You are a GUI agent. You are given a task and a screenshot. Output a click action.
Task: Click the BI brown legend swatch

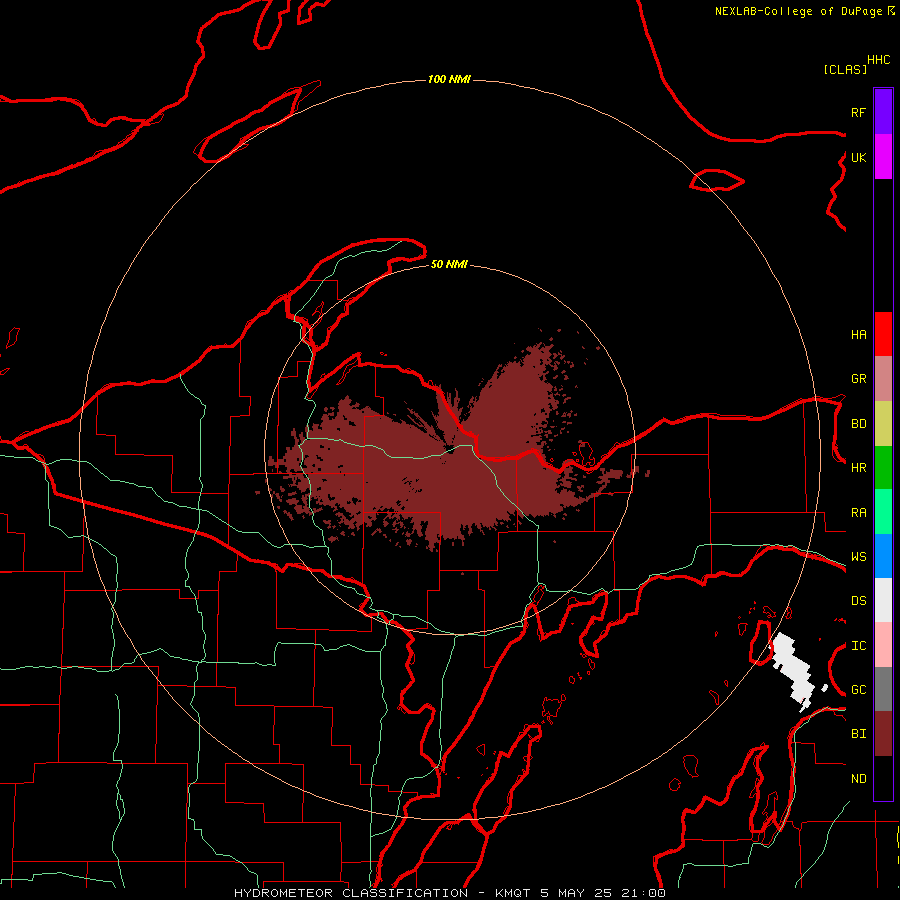(883, 734)
